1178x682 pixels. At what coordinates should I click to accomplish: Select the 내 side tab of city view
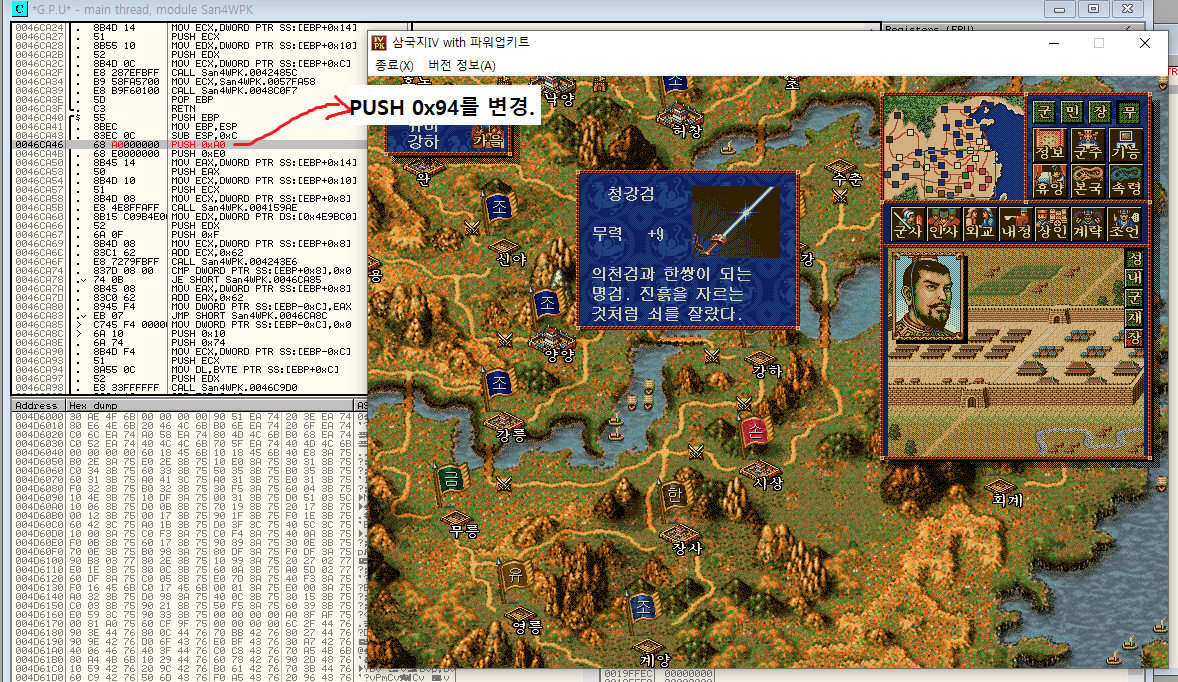1134,279
